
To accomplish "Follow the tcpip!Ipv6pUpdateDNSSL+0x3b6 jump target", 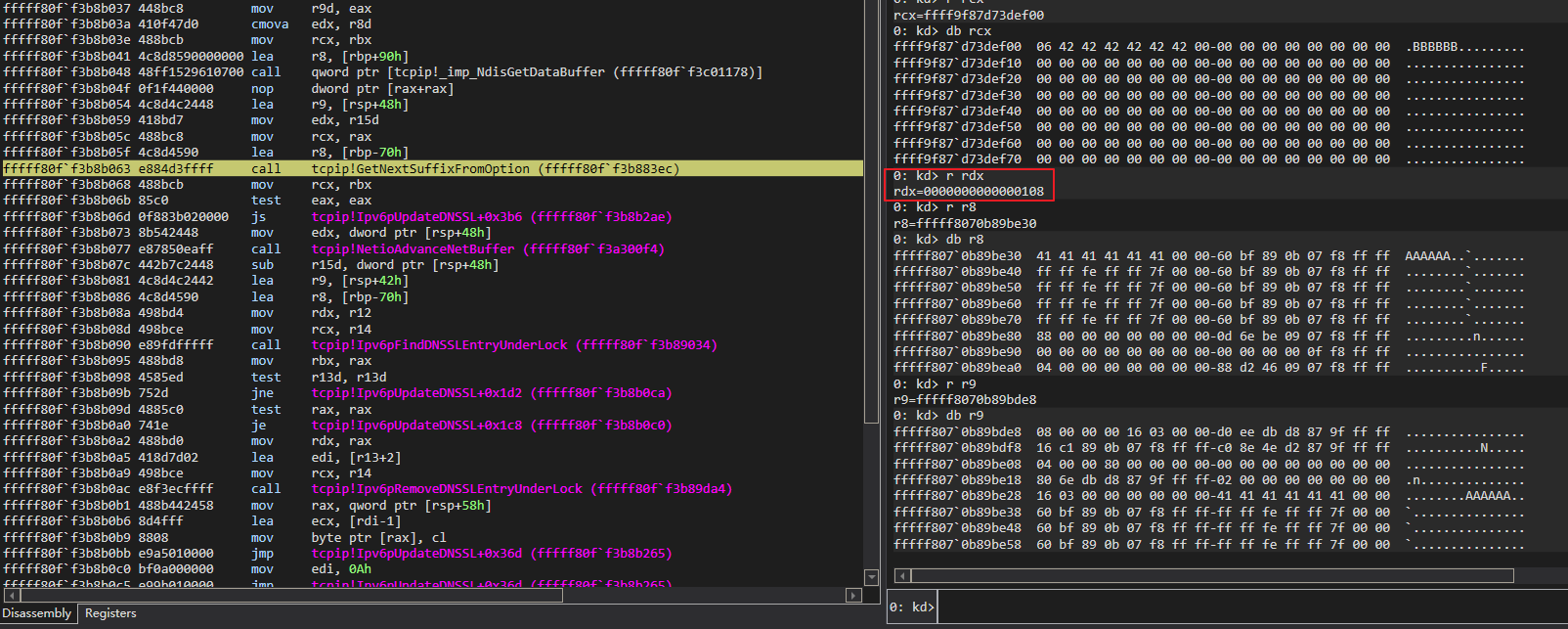I will point(492,216).
